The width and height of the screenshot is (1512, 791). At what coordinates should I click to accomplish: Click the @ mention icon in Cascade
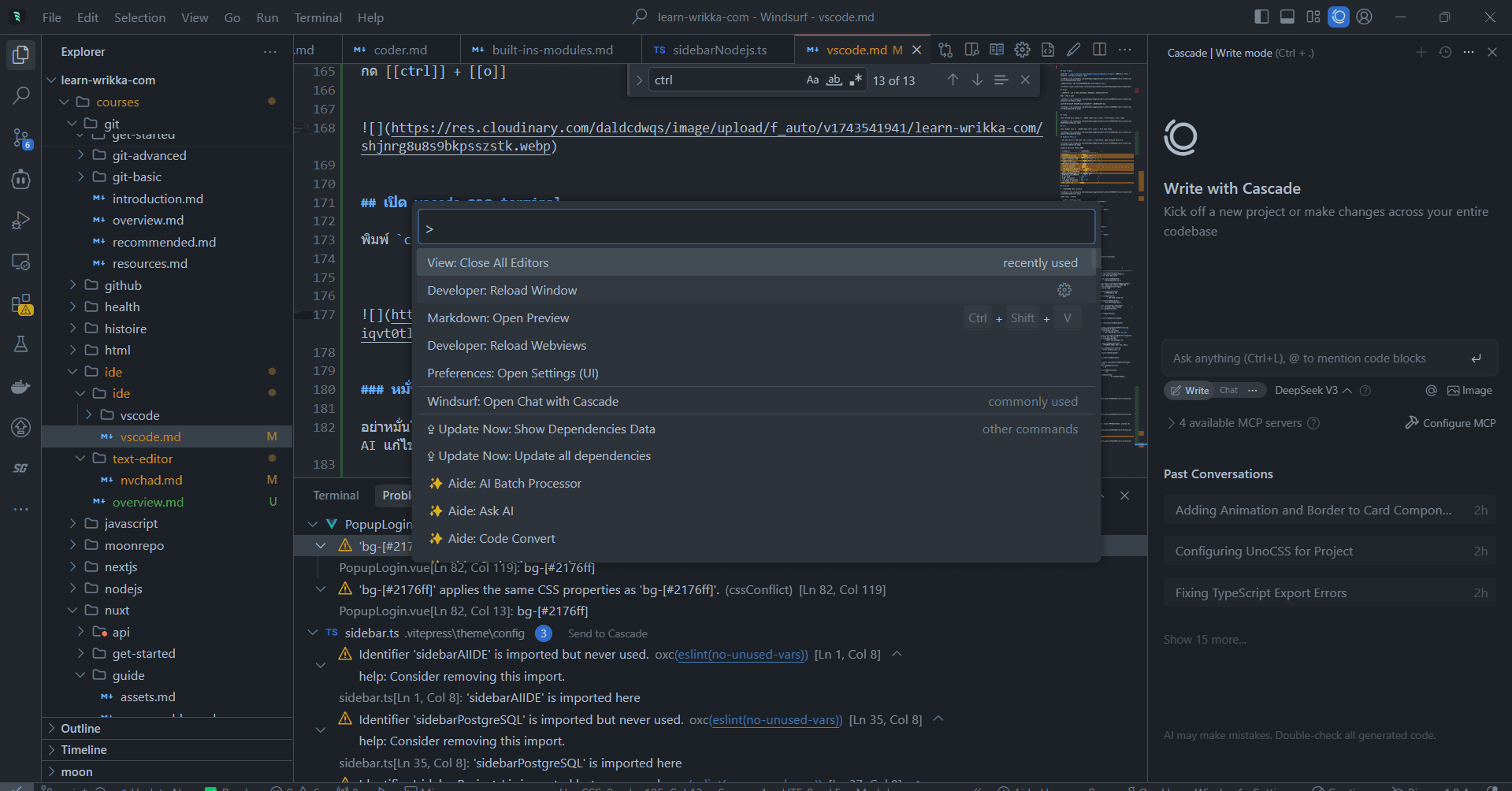coord(1431,391)
